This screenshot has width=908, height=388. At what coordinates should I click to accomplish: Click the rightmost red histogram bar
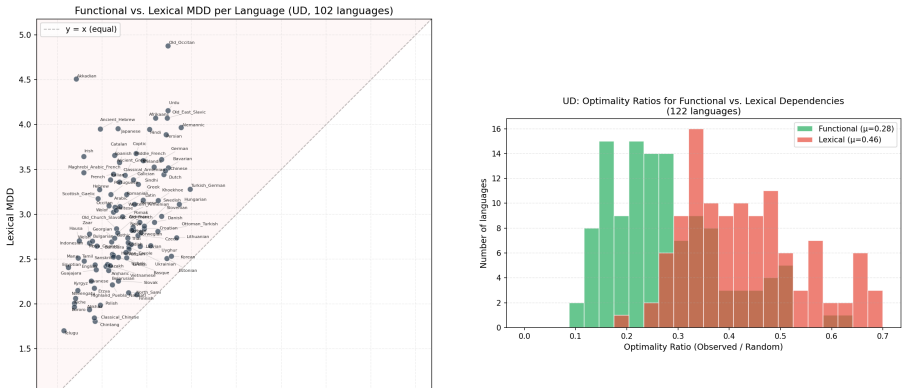pos(875,309)
